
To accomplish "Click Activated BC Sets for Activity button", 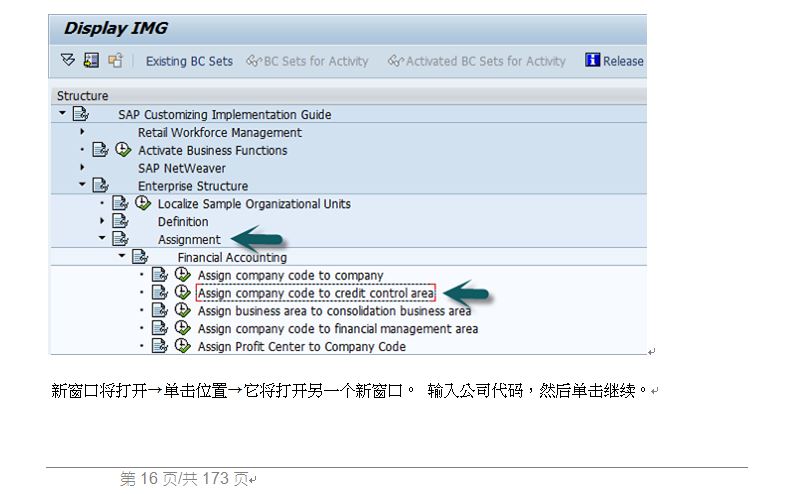I will tap(476, 61).
